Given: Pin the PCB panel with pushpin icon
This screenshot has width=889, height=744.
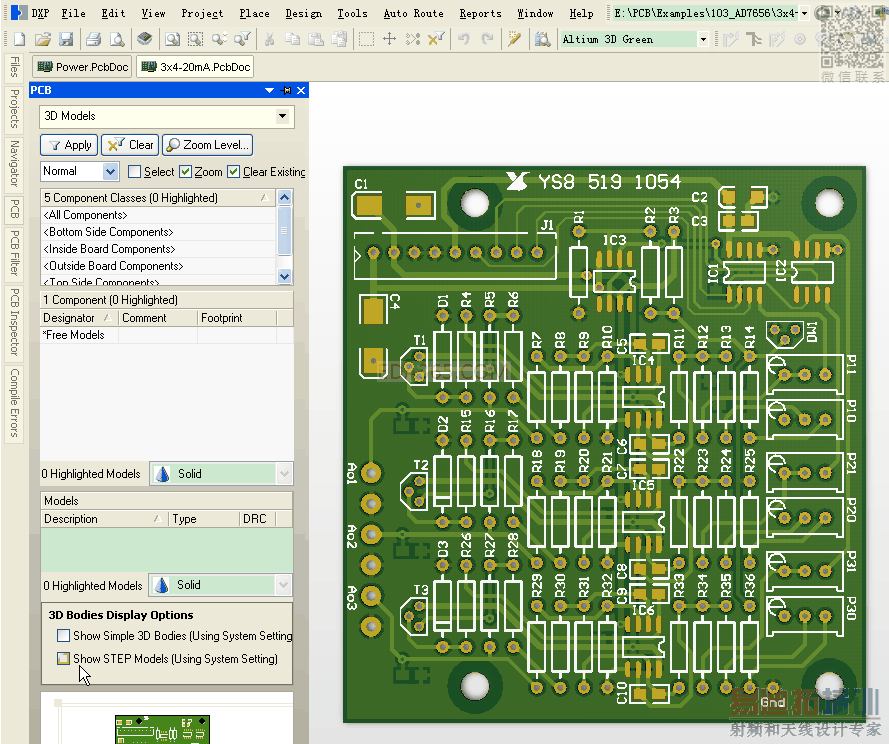Looking at the screenshot, I should click(x=286, y=90).
